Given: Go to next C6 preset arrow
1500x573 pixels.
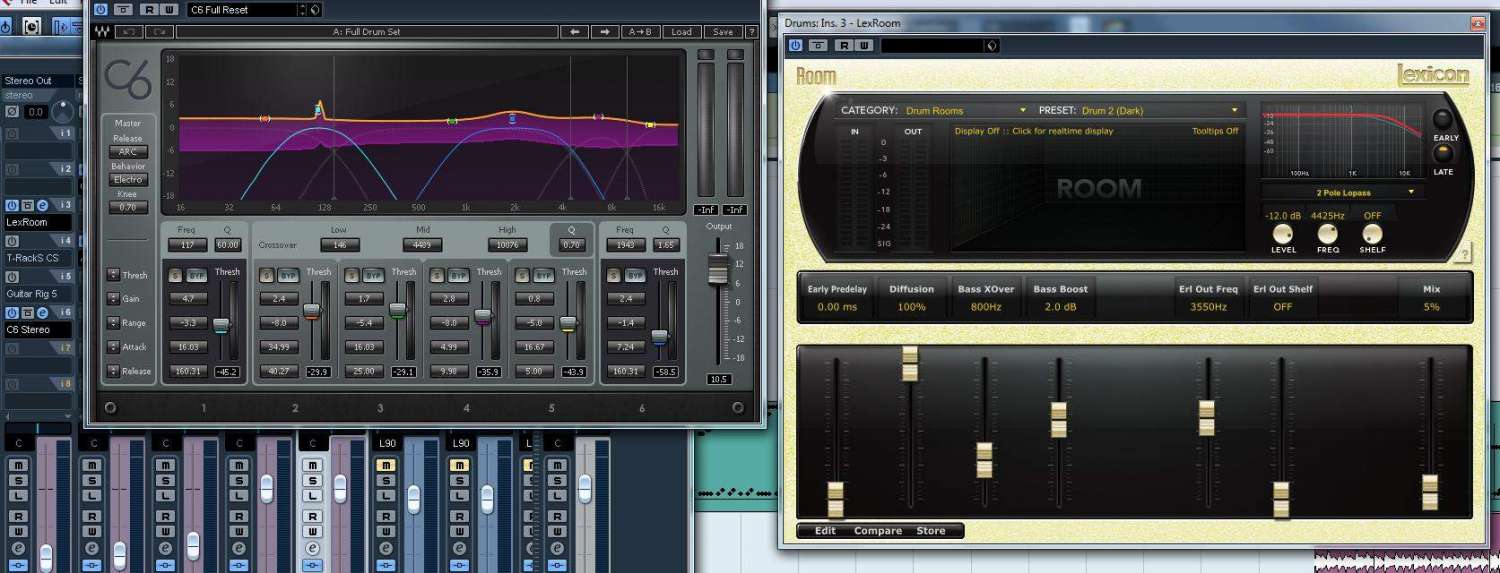Looking at the screenshot, I should click(605, 32).
